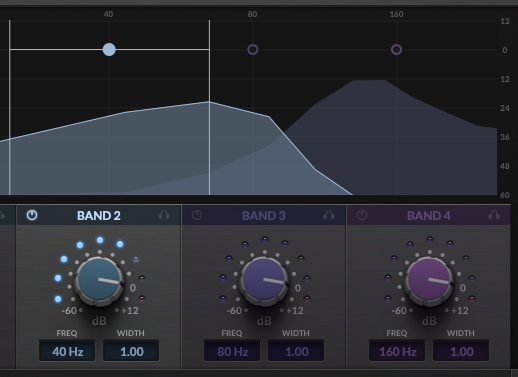518x377 pixels.
Task: Select the Band 4 node at 160 Hz
Action: [x=396, y=50]
